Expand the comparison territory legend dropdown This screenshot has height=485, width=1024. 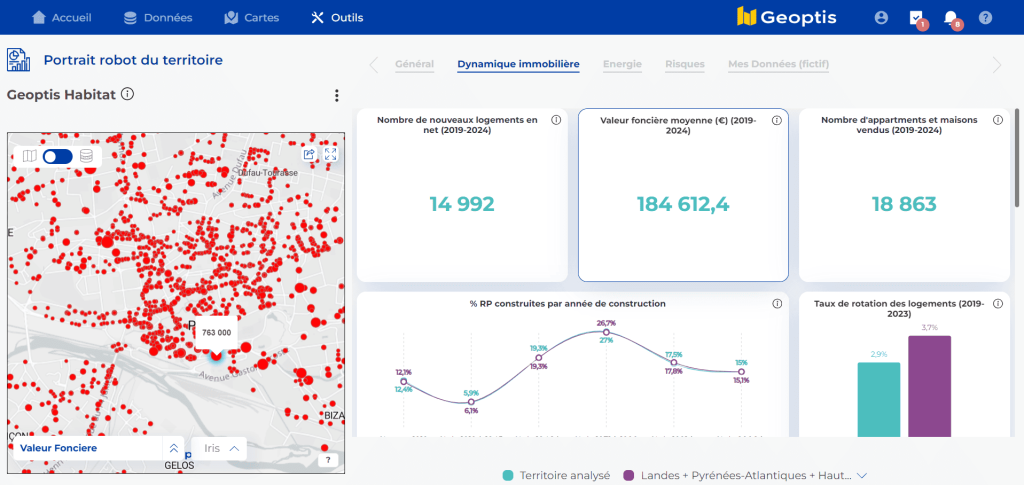(860, 476)
